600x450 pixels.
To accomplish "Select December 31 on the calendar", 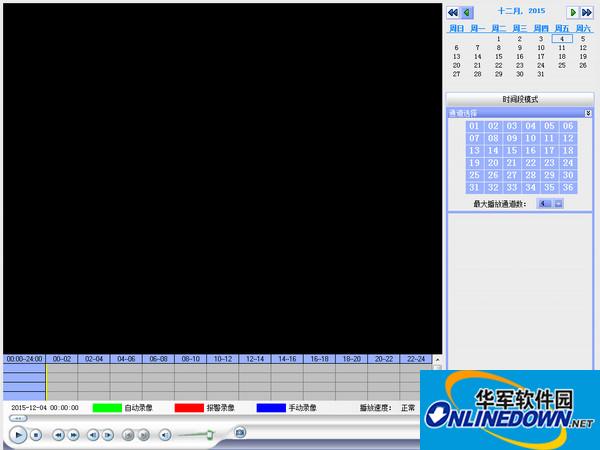I will (x=541, y=74).
